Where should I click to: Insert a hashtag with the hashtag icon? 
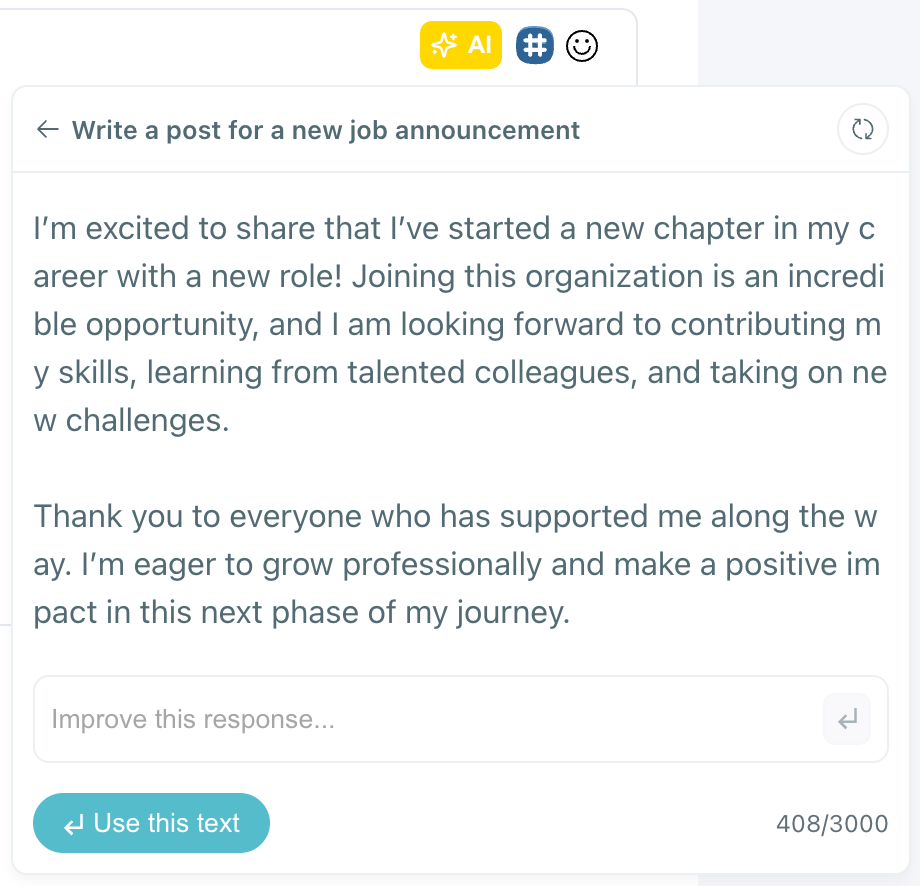coord(534,44)
